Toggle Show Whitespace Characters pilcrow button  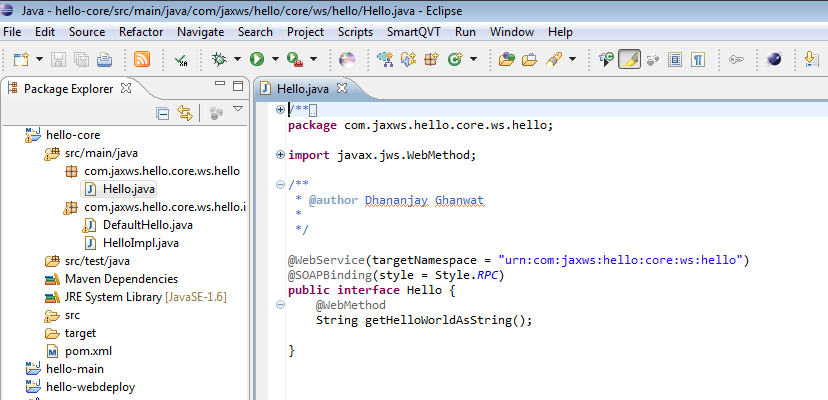point(698,60)
